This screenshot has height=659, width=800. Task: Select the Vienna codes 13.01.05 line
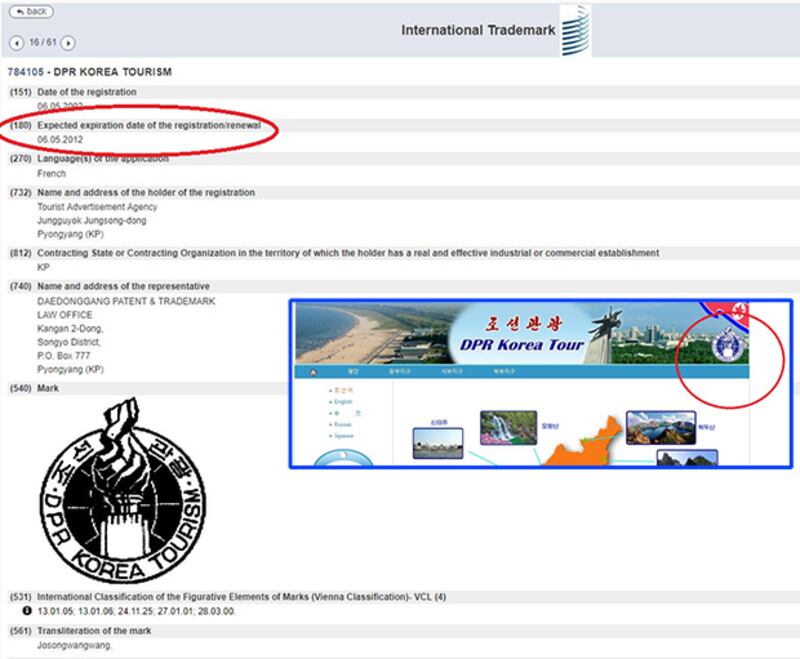point(136,611)
